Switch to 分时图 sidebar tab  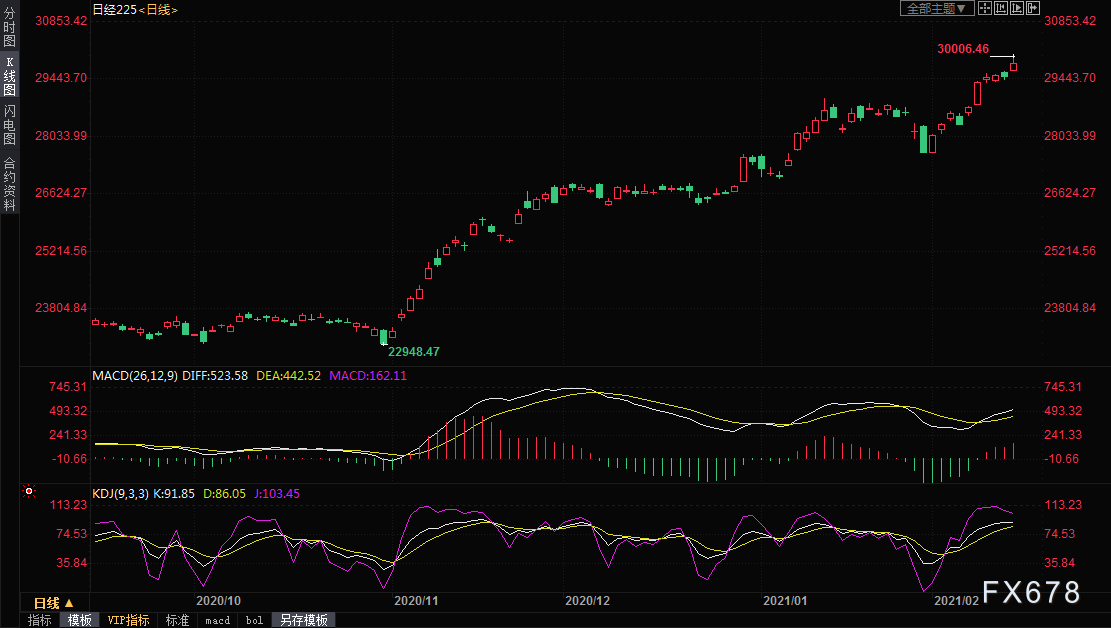[9, 26]
